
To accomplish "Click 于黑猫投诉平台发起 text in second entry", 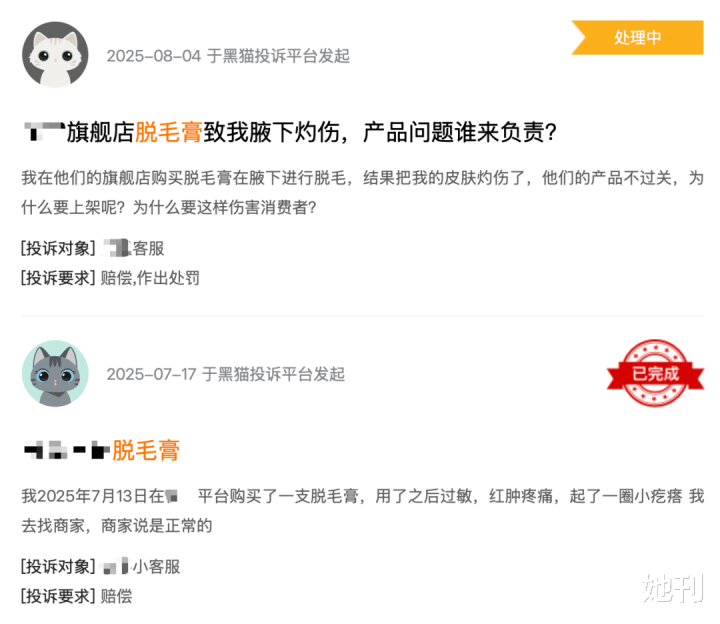I will pyautogui.click(x=274, y=374).
